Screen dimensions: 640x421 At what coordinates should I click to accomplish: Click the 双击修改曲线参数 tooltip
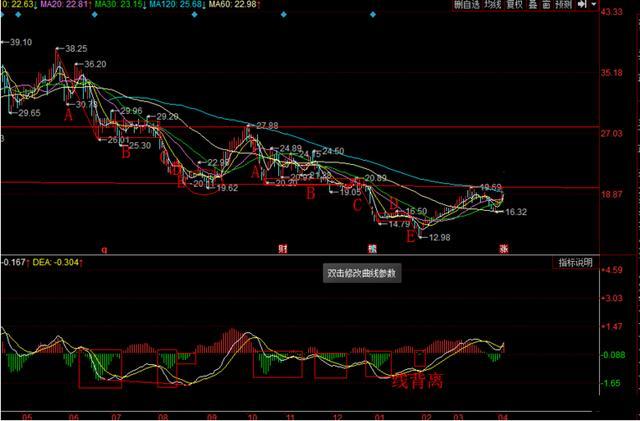tap(362, 273)
